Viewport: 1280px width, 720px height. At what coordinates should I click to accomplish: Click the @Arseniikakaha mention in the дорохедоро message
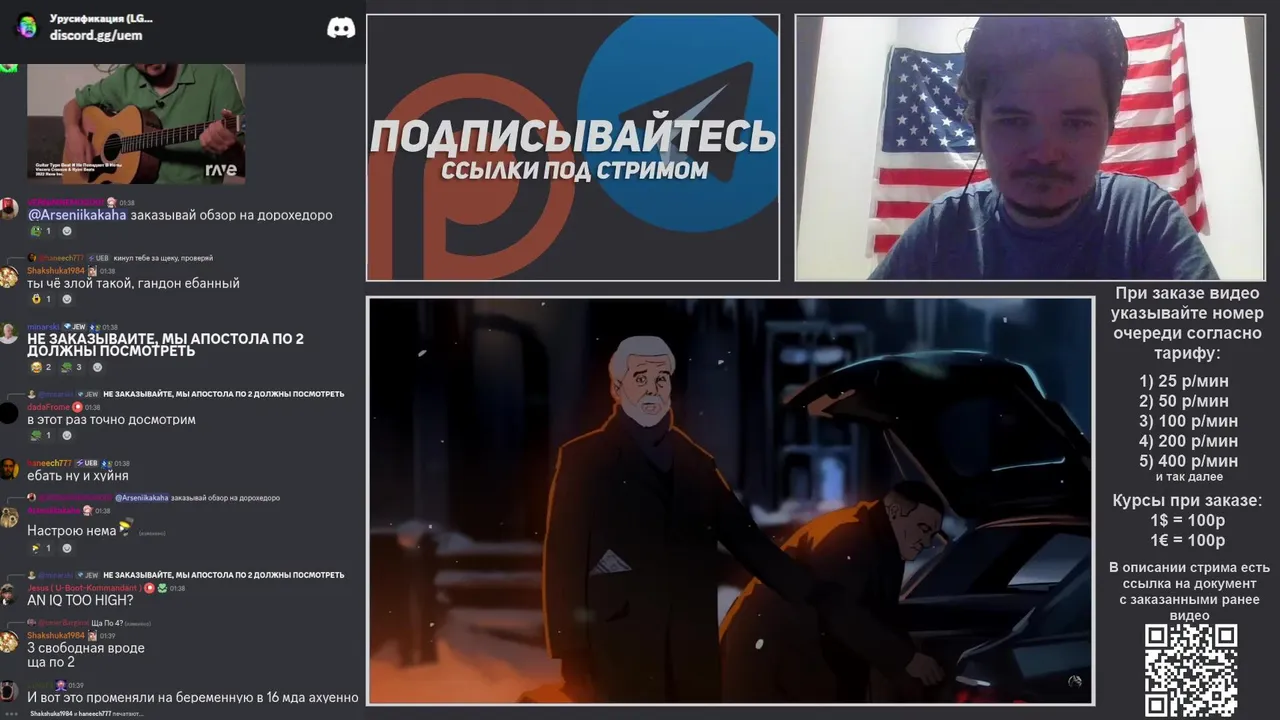coord(77,215)
